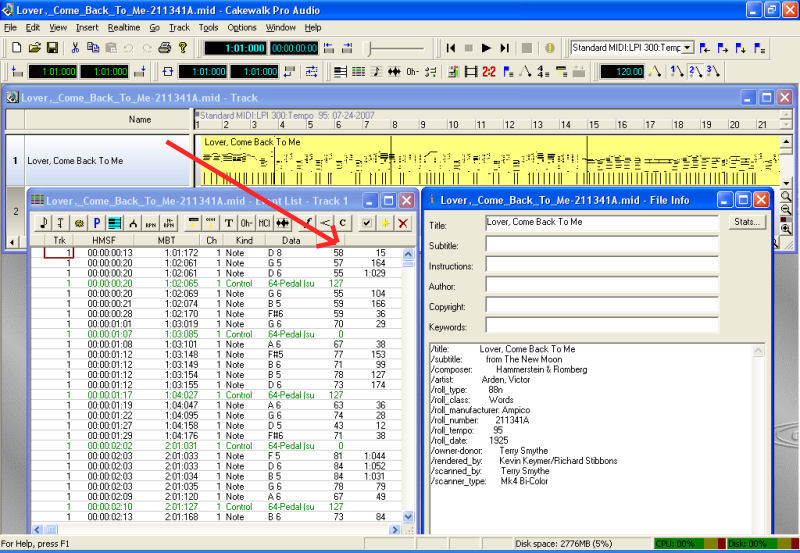
Task: Click the zoom in magnifier in Track view
Action: pyautogui.click(x=786, y=229)
